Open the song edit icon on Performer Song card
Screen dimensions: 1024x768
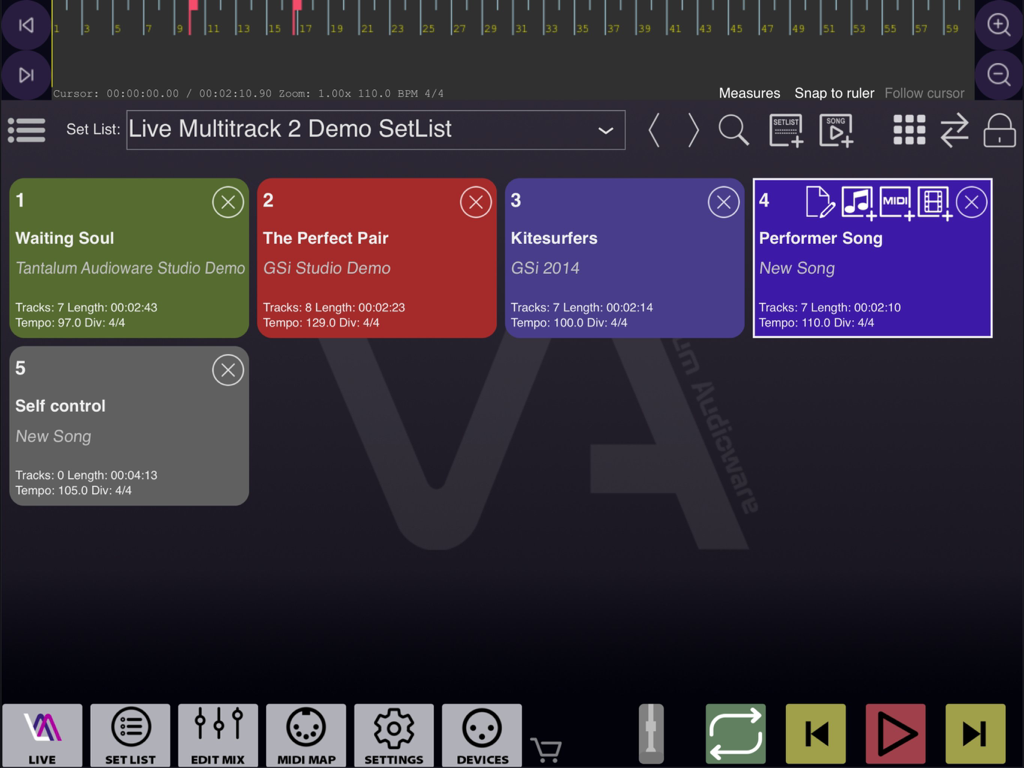818,201
